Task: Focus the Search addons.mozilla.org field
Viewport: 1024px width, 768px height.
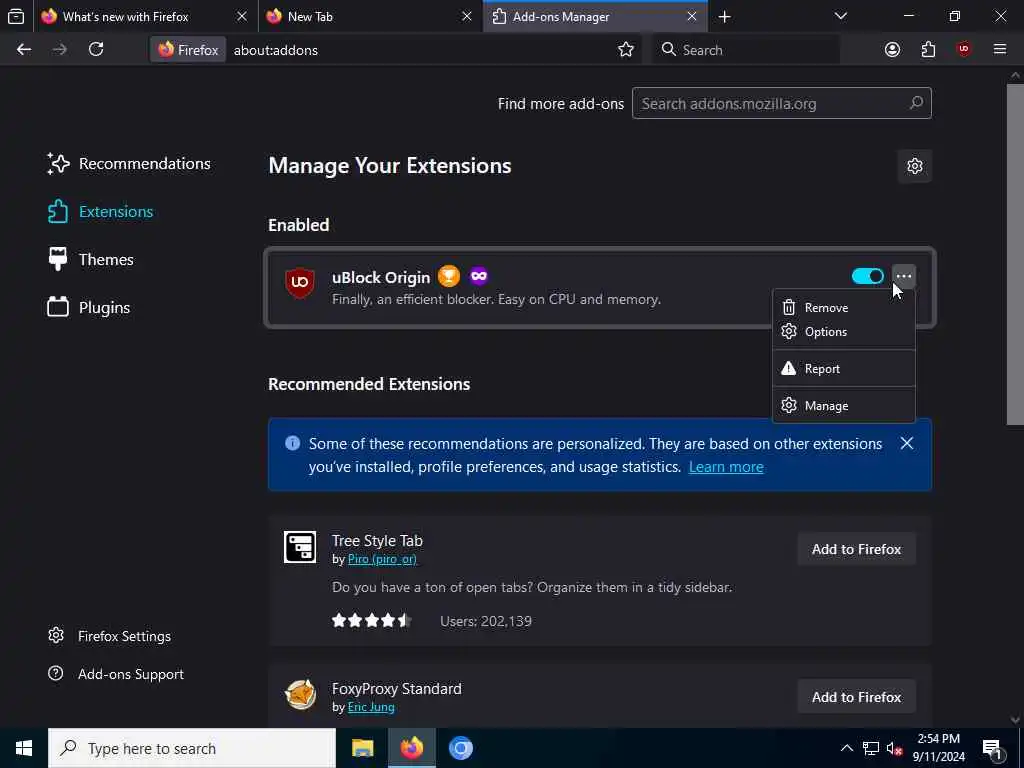Action: click(x=782, y=103)
